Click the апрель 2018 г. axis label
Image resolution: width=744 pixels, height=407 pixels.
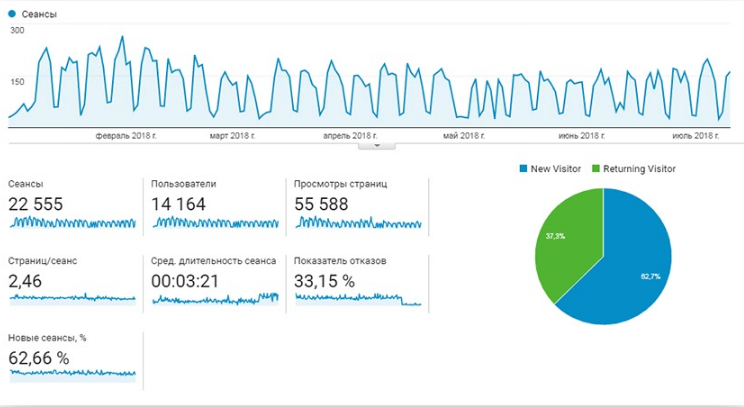(x=350, y=136)
